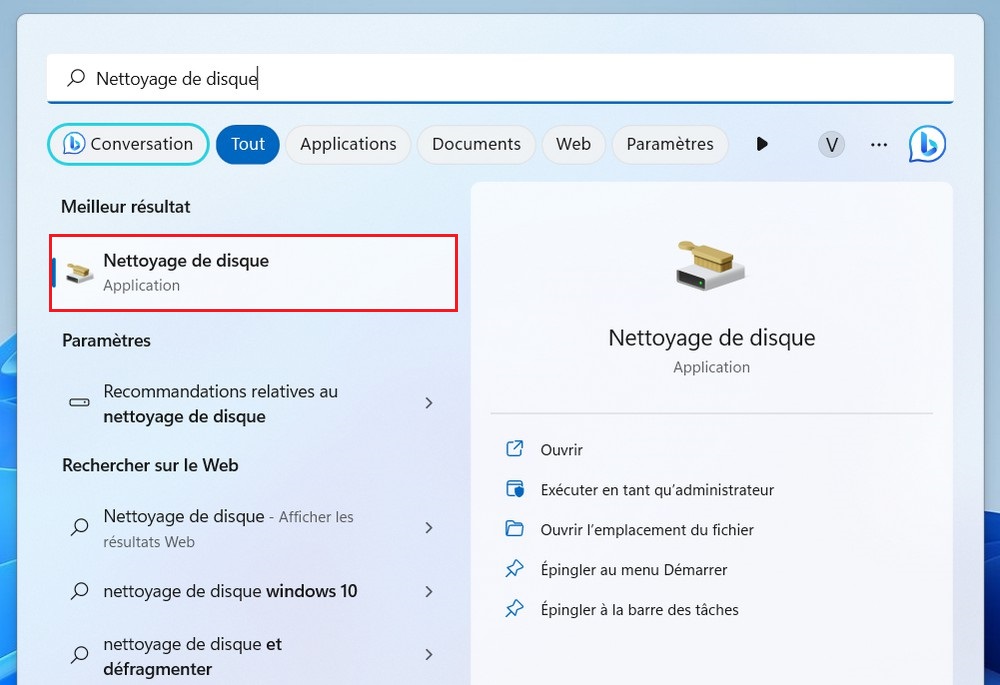Click the Bing chat icon at top right
Screen dimensions: 1000x685
[x=927, y=144]
